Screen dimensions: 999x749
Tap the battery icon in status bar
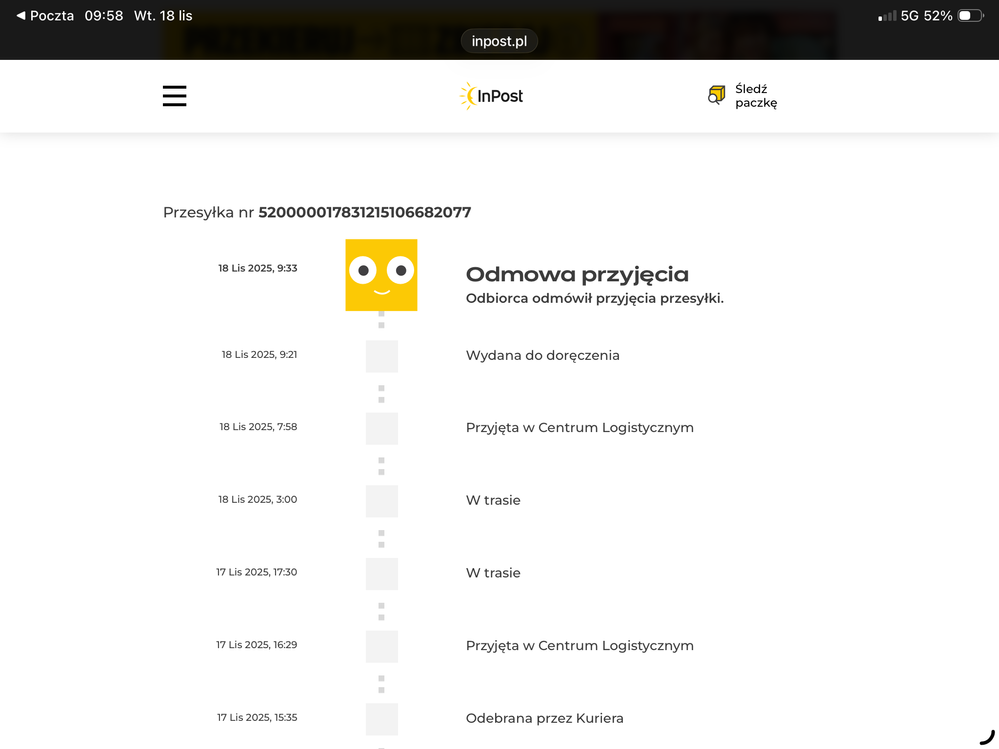[971, 16]
